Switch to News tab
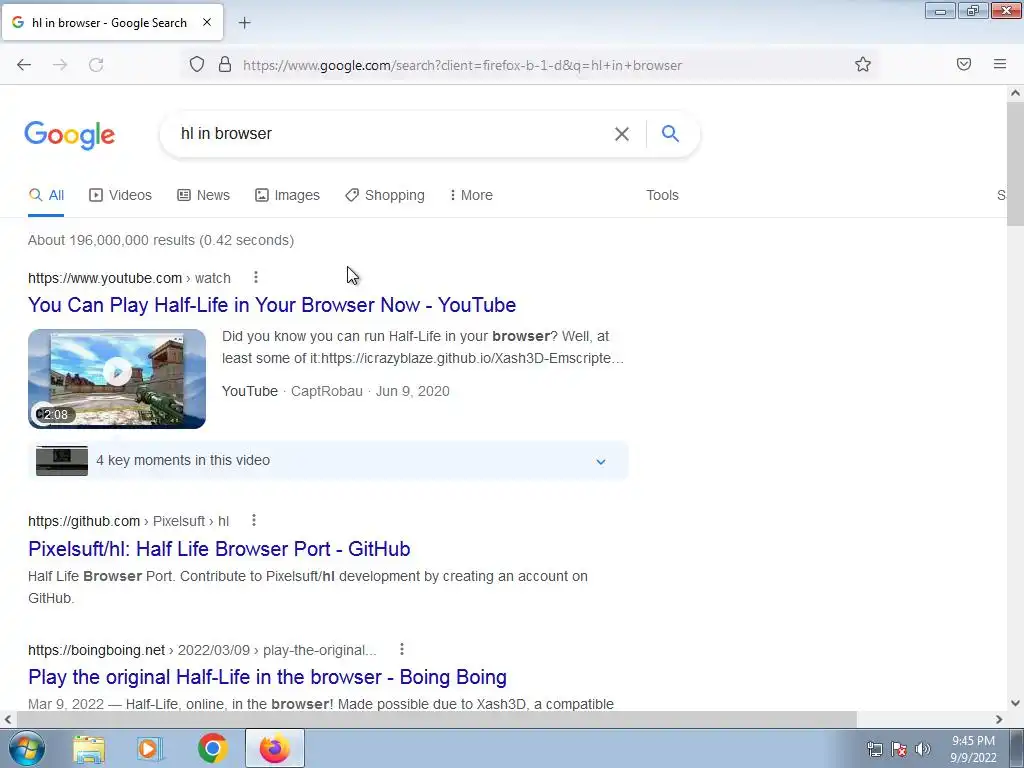This screenshot has width=1024, height=768. pyautogui.click(x=204, y=195)
